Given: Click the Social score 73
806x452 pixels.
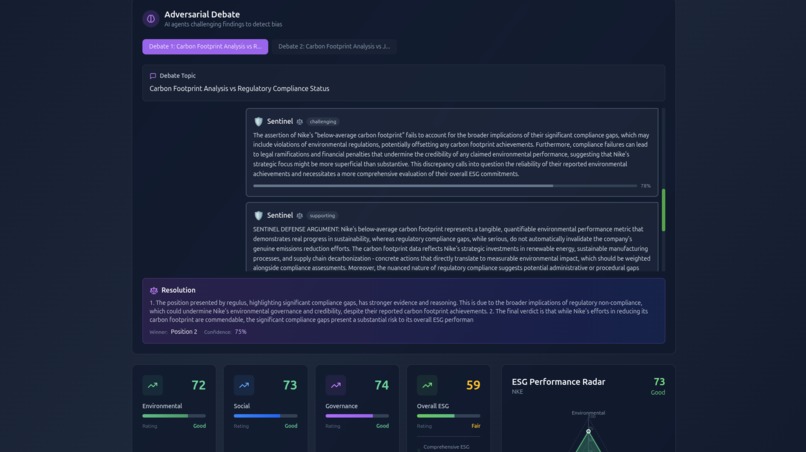Looking at the screenshot, I should click(x=290, y=385).
